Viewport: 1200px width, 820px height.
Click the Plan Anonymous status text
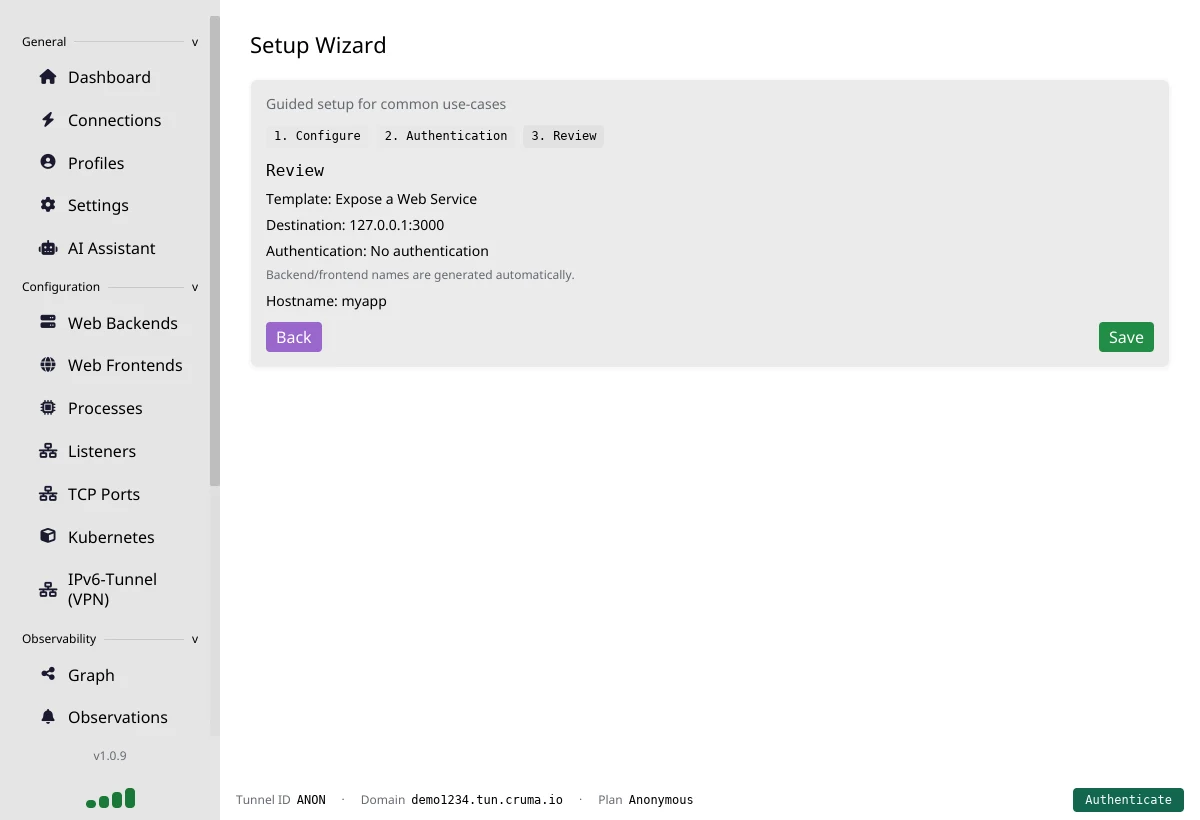pyautogui.click(x=645, y=800)
